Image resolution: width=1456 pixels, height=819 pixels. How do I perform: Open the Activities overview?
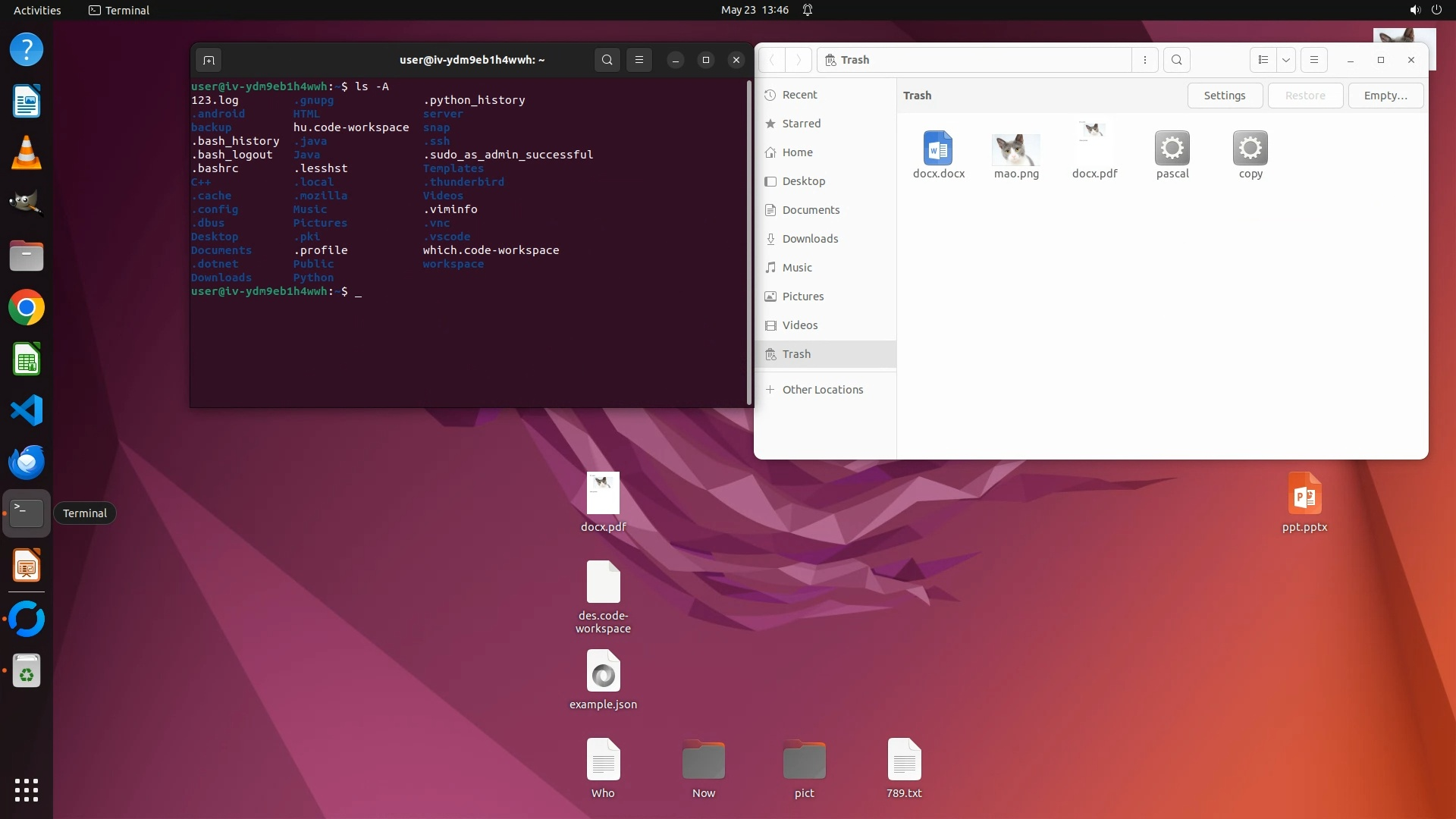[x=37, y=10]
